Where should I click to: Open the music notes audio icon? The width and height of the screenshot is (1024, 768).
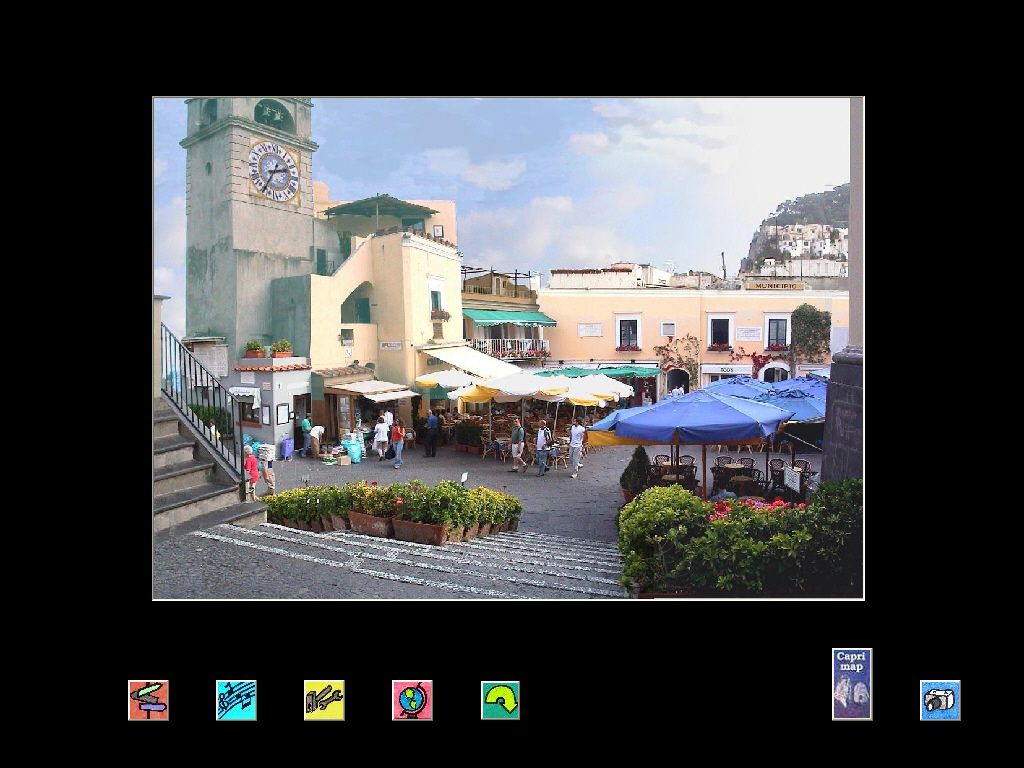click(235, 701)
